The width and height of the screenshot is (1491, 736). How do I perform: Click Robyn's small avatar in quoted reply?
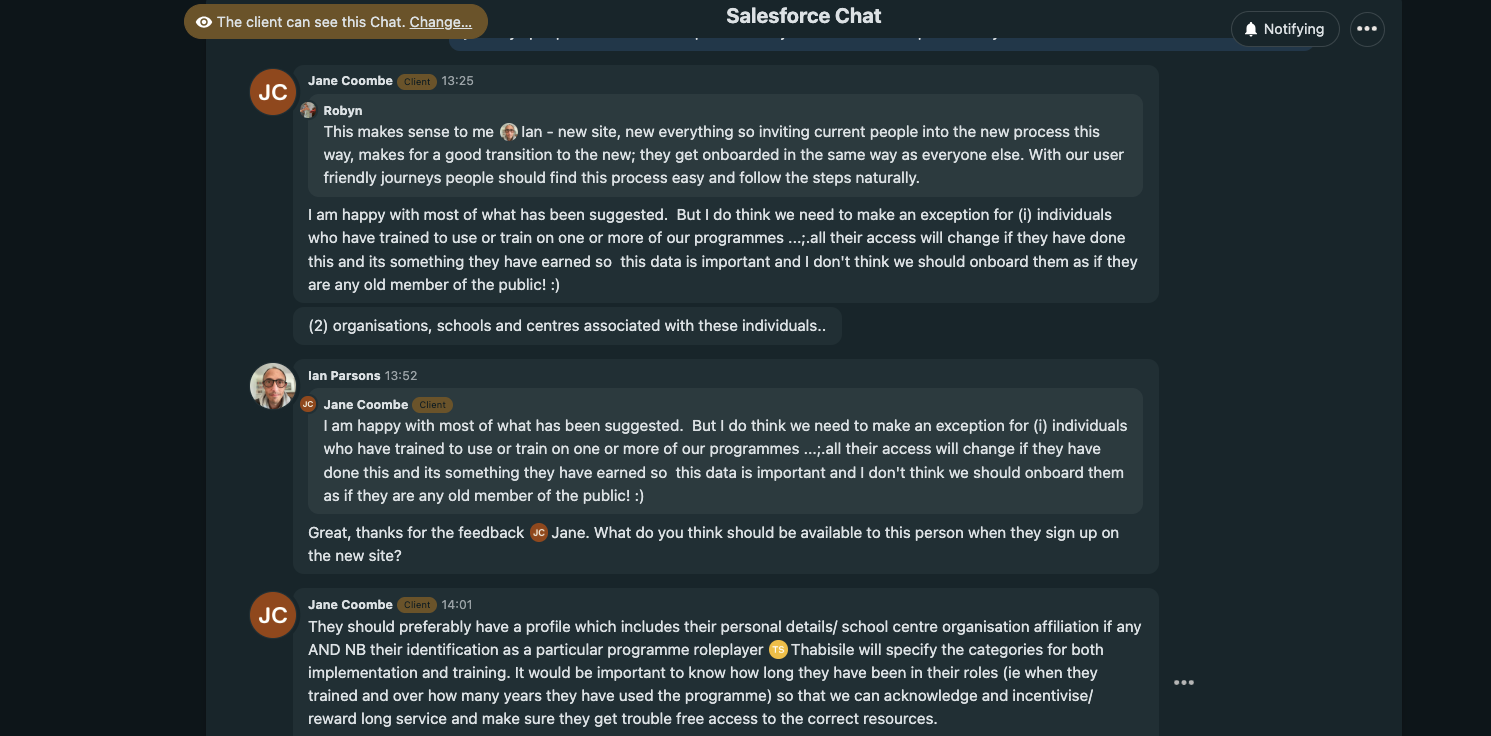click(308, 110)
